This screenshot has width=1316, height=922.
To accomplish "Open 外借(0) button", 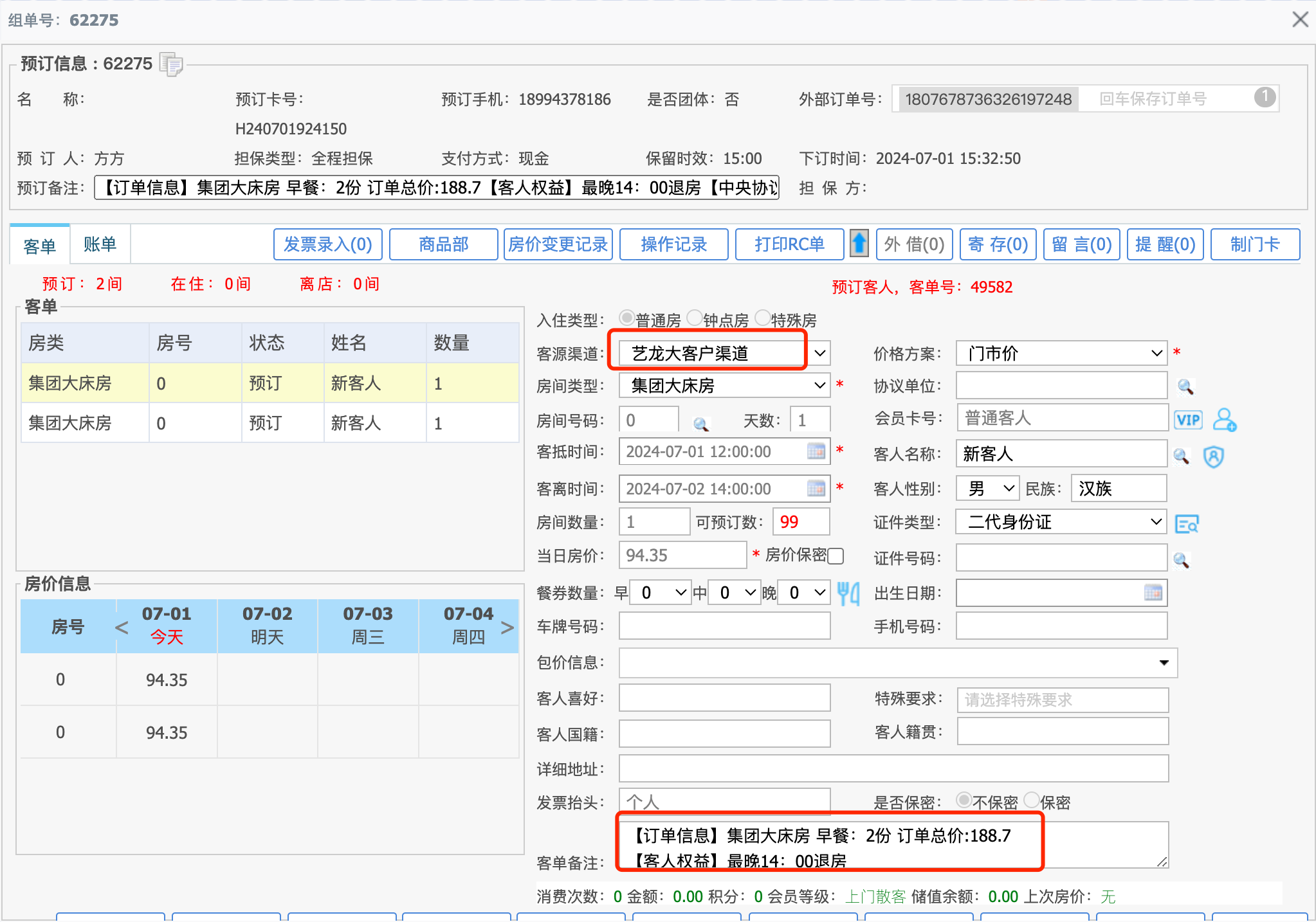I will pyautogui.click(x=915, y=244).
